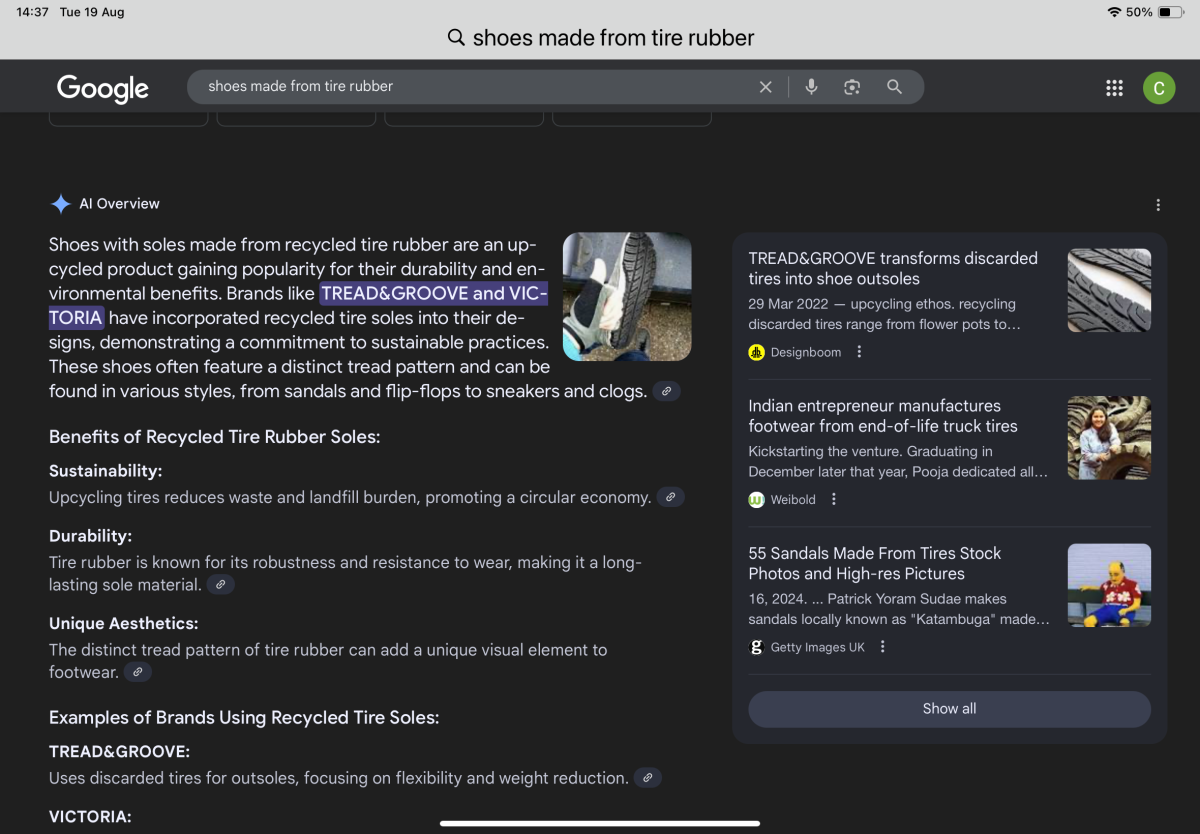The width and height of the screenshot is (1200, 834).
Task: Click the 'Durability:' subheading
Action: 90,536
